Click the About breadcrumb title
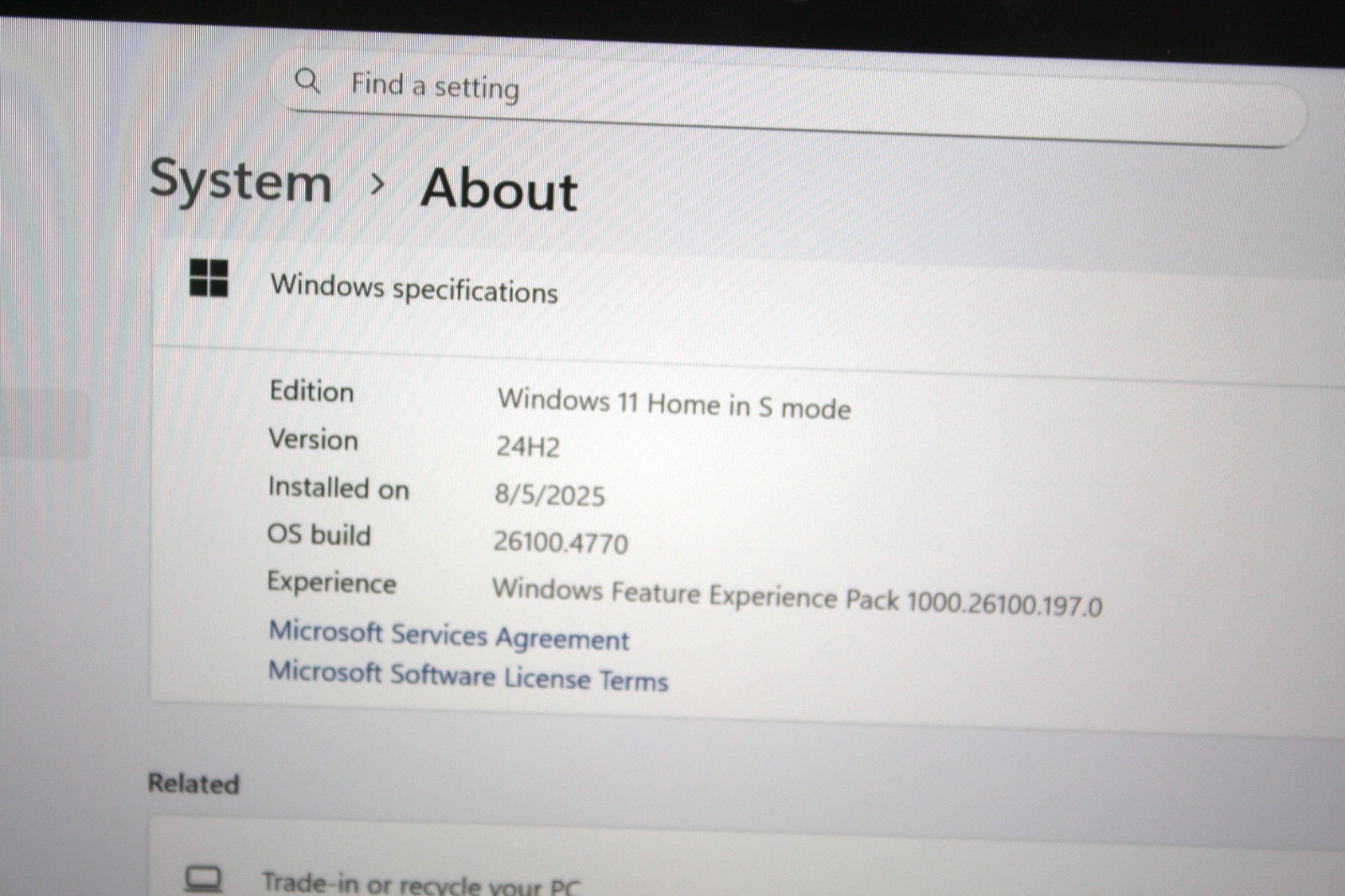This screenshot has height=896, width=1345. click(x=499, y=188)
